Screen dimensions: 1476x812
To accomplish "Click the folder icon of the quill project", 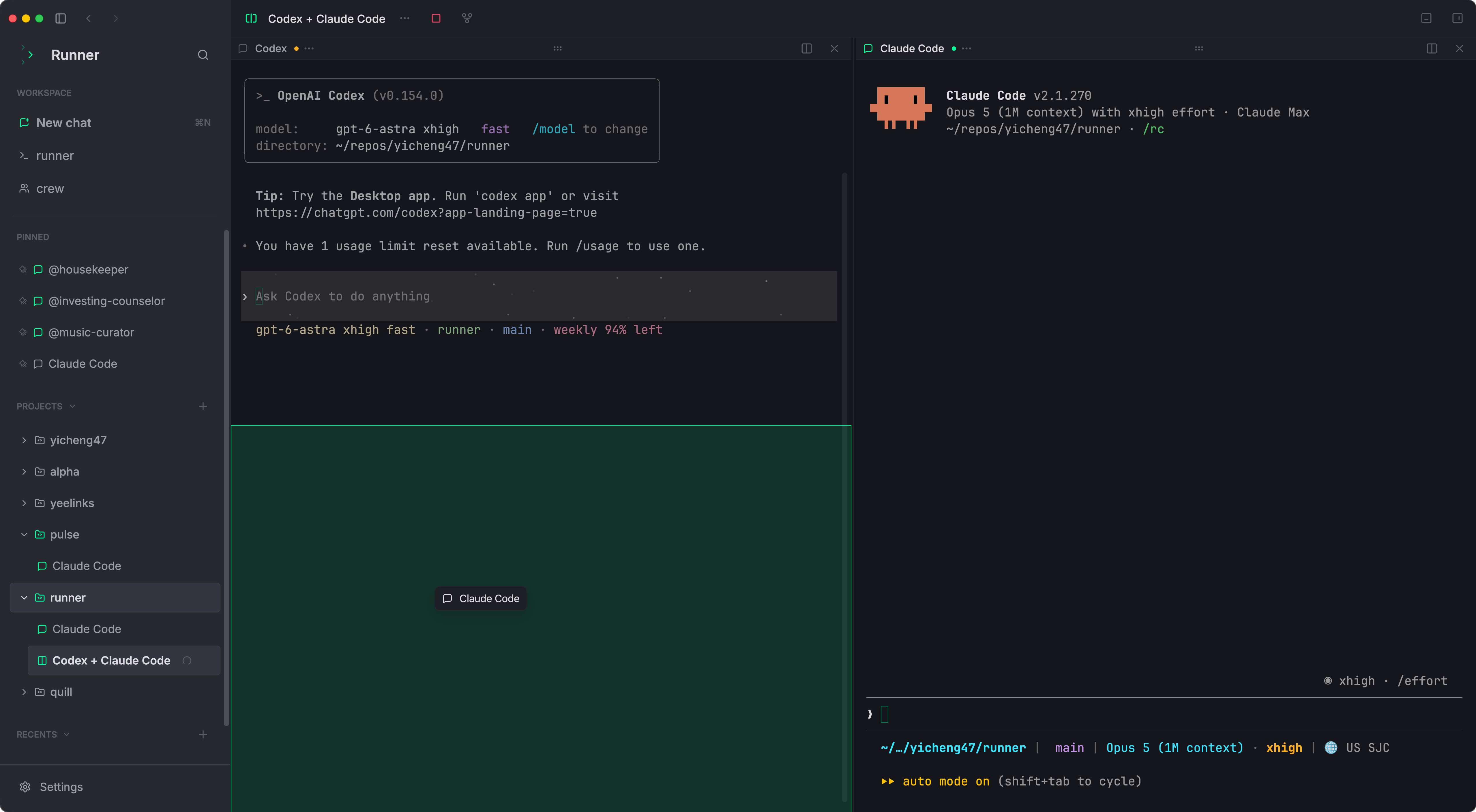I will point(40,692).
